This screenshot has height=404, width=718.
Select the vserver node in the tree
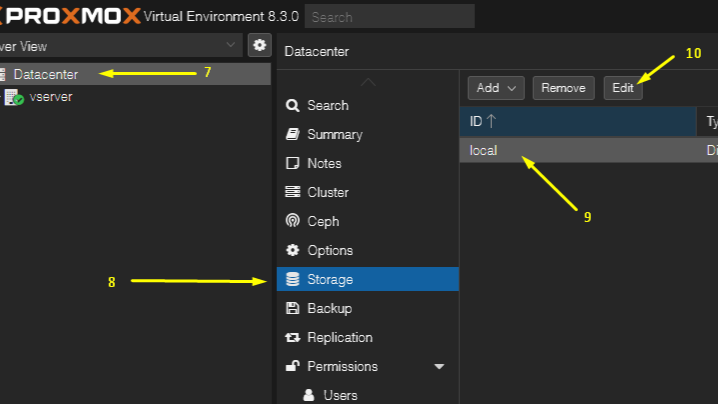[51, 97]
